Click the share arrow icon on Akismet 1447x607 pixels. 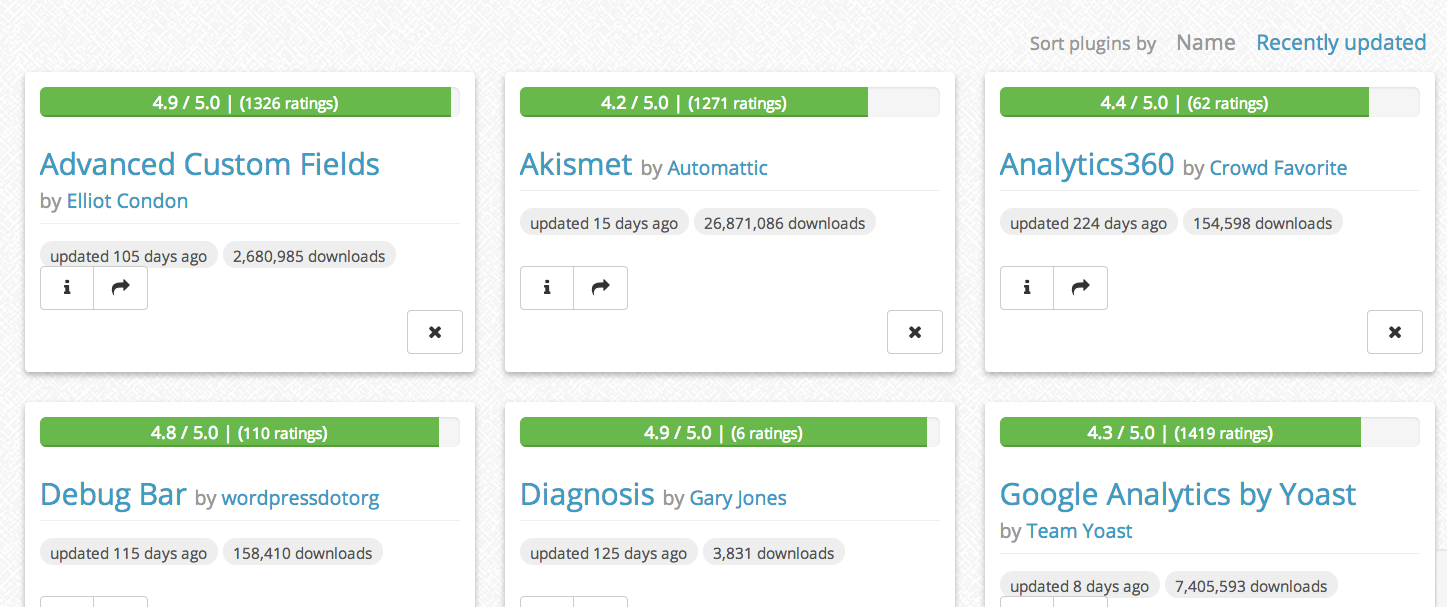pos(600,287)
